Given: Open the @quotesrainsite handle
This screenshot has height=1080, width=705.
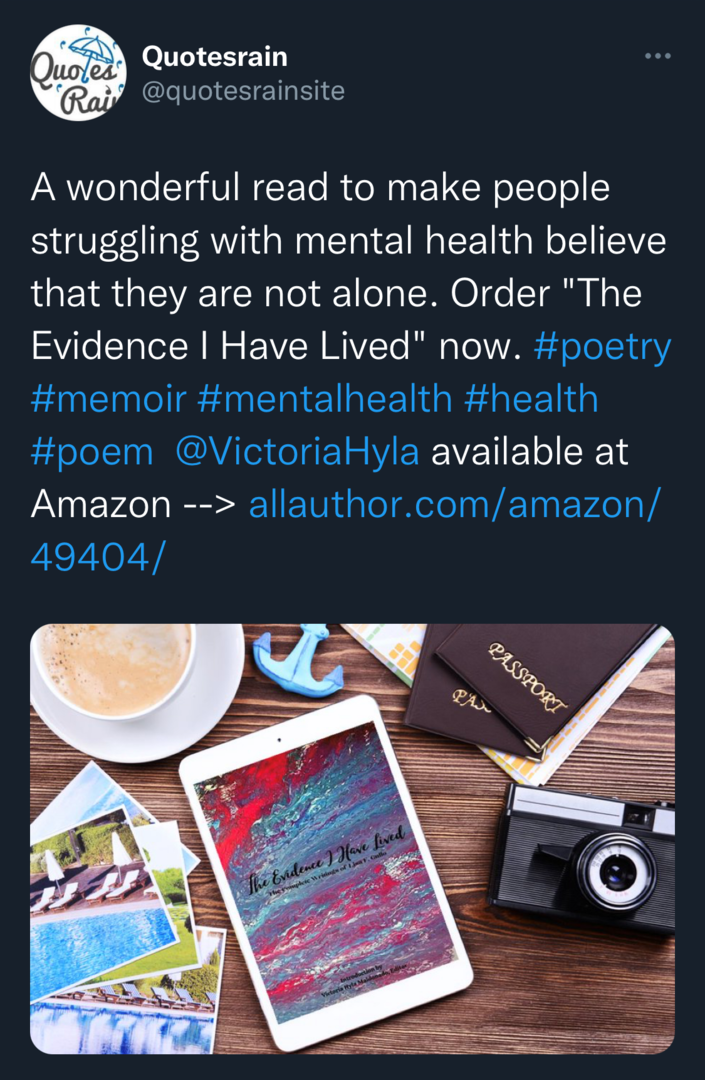Looking at the screenshot, I should [x=243, y=91].
